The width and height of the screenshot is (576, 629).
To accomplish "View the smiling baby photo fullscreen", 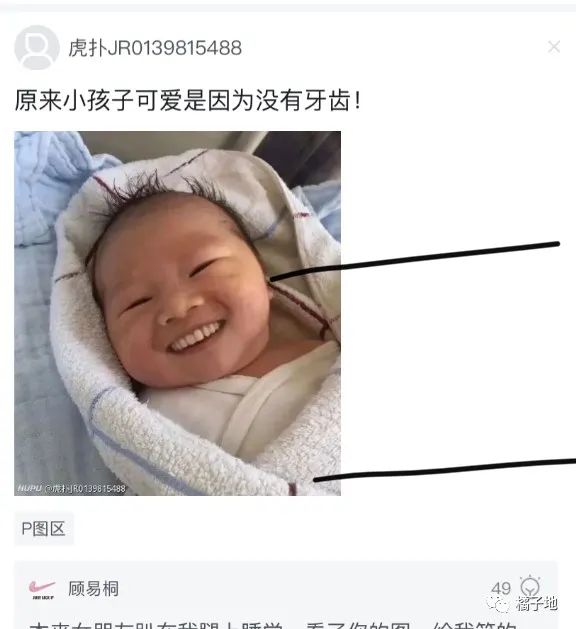I will [x=177, y=313].
